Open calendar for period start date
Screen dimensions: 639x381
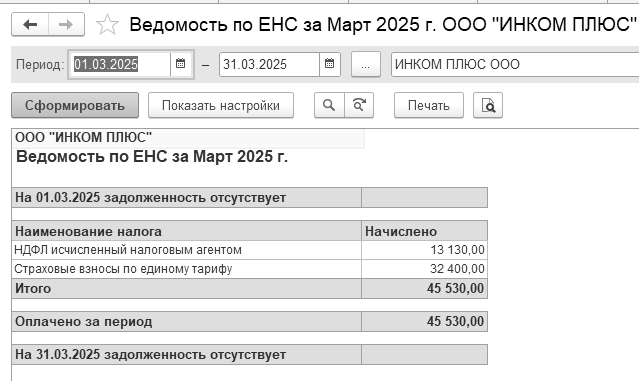(x=180, y=64)
